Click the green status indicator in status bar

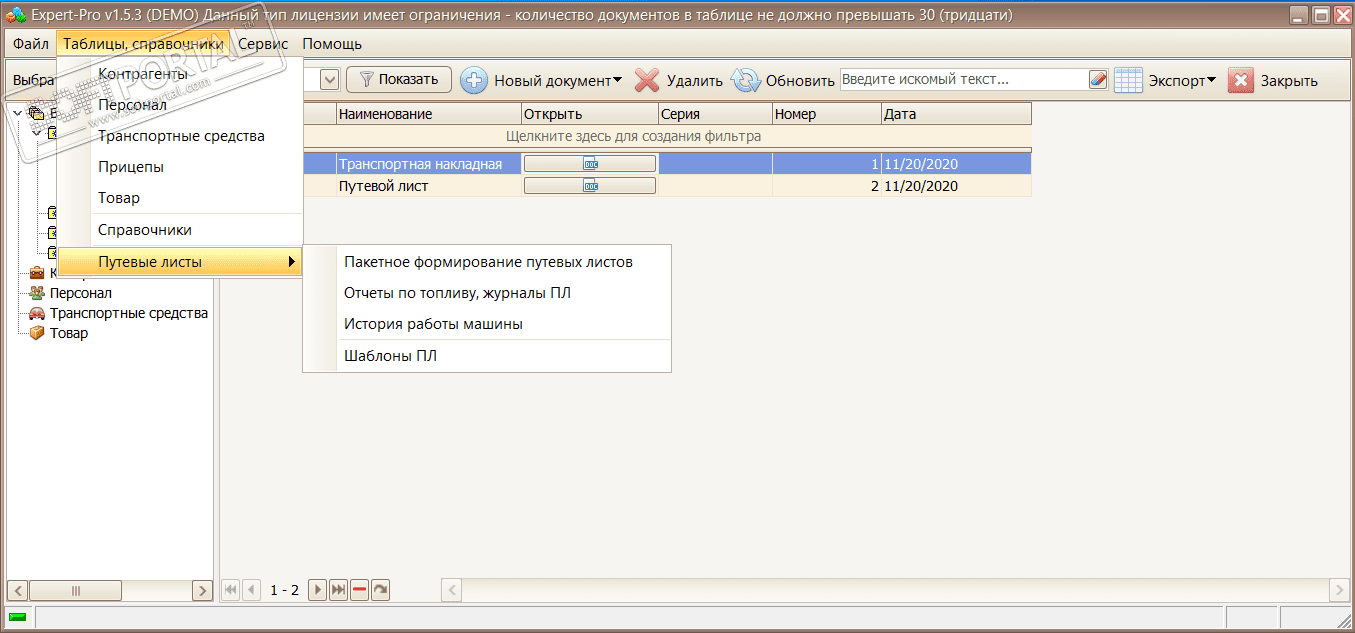click(x=18, y=617)
